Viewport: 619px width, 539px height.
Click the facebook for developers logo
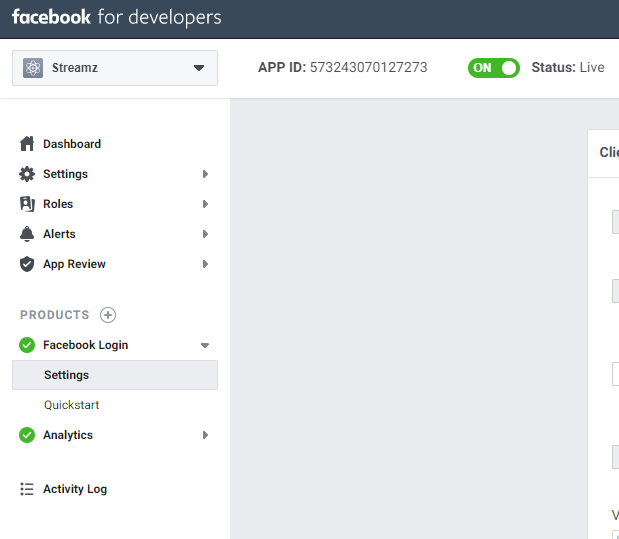(117, 18)
